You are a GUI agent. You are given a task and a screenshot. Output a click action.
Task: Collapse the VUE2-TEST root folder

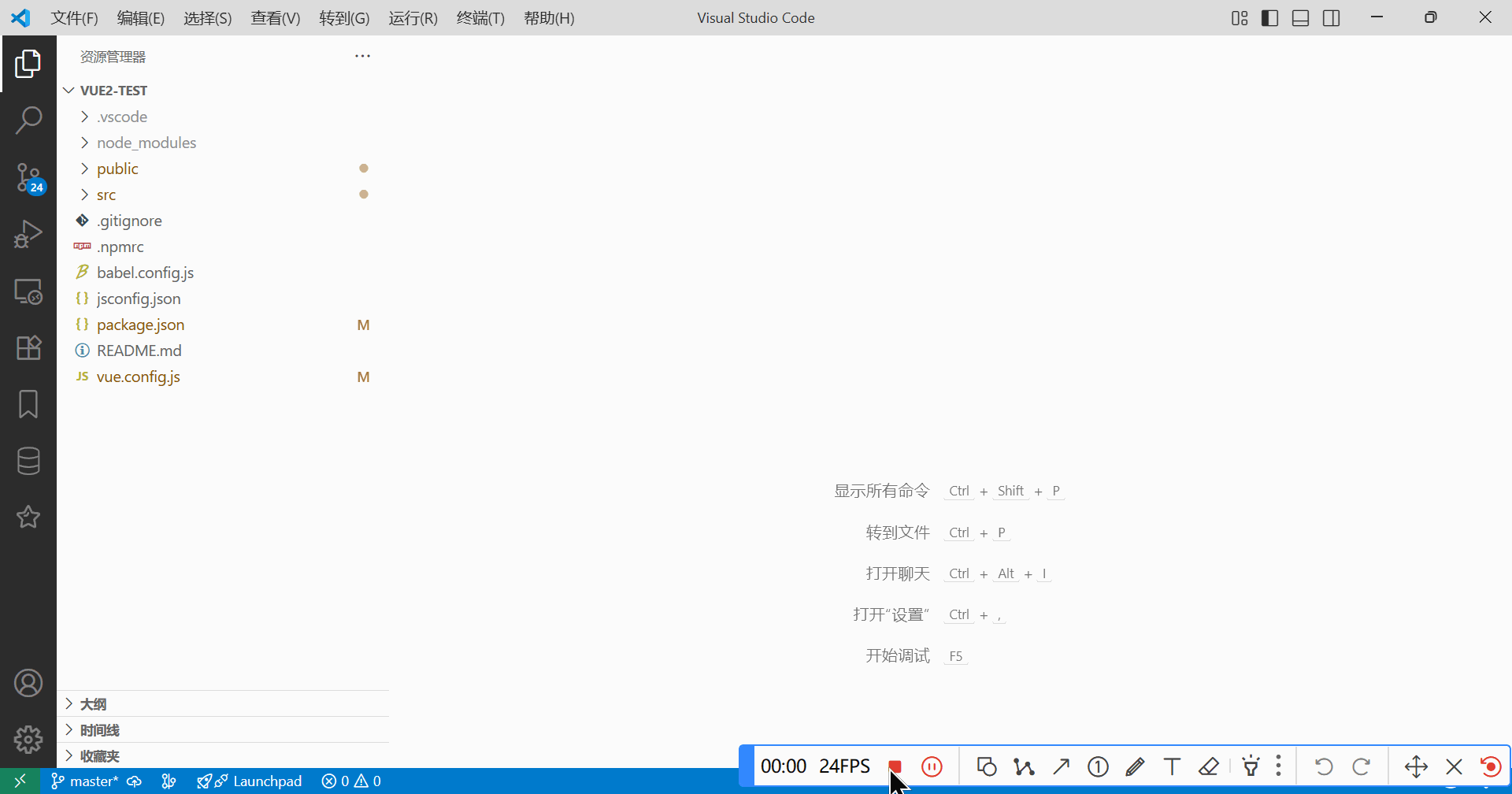click(223, 91)
